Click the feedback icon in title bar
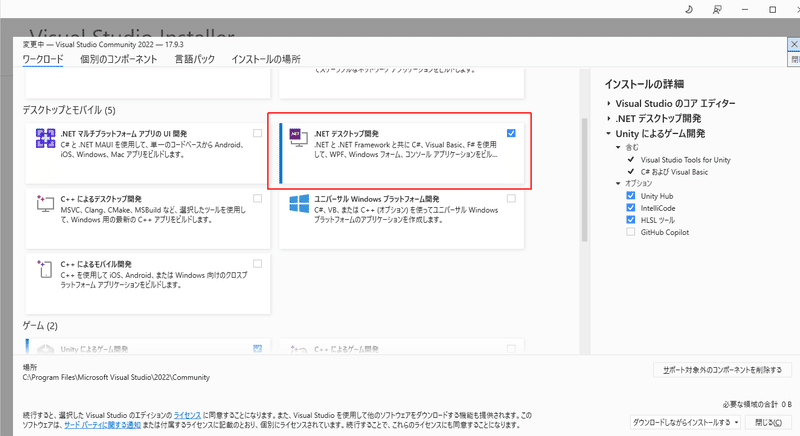The height and width of the screenshot is (436, 800). pos(717,9)
